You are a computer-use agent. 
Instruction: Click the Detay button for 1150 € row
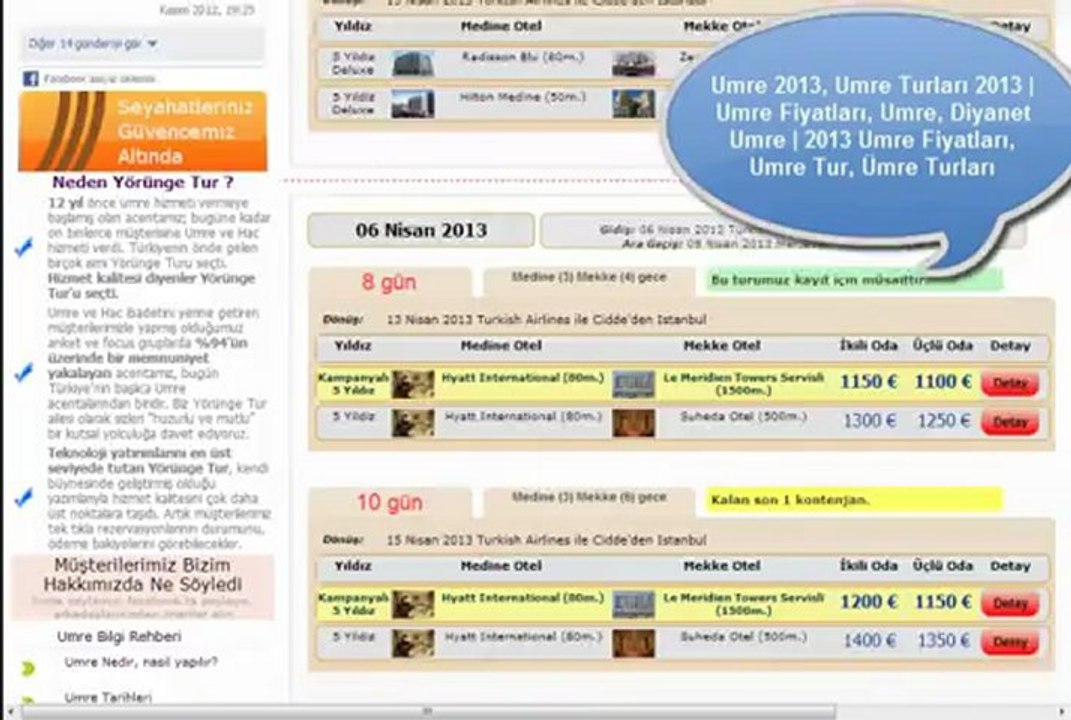(x=1010, y=383)
